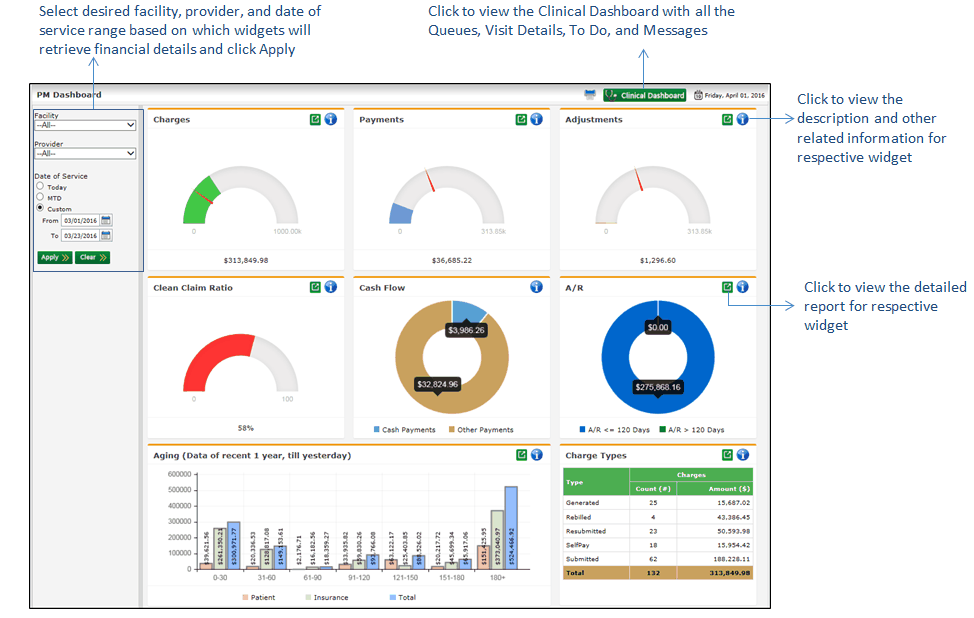This screenshot has width=974, height=618.
Task: View info for Clean Claim Ratio widget
Action: (330, 287)
